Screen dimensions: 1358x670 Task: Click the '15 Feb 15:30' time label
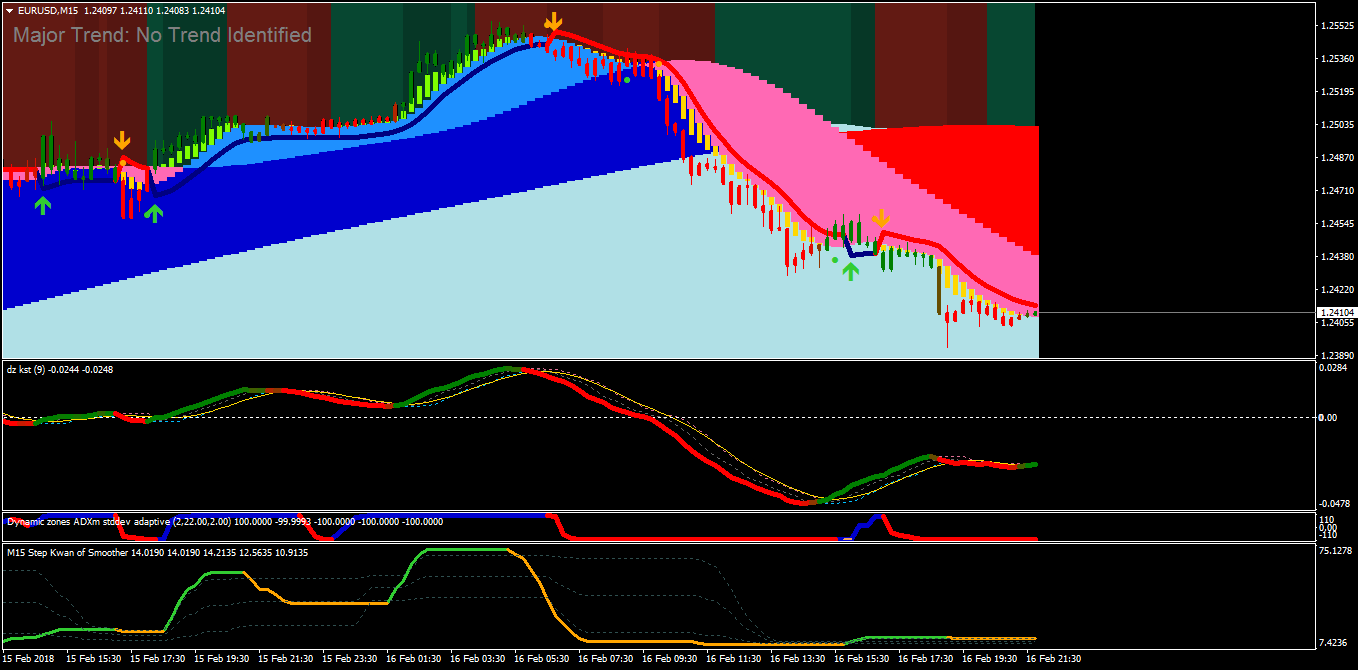coord(94,660)
